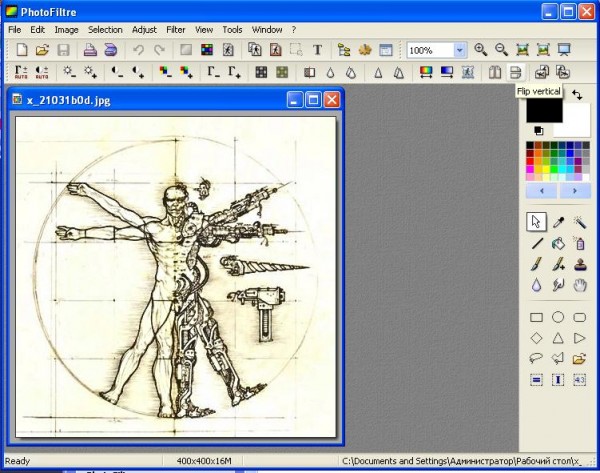Load a selection shape from file
Viewport: 600px width, 473px height.
579,359
